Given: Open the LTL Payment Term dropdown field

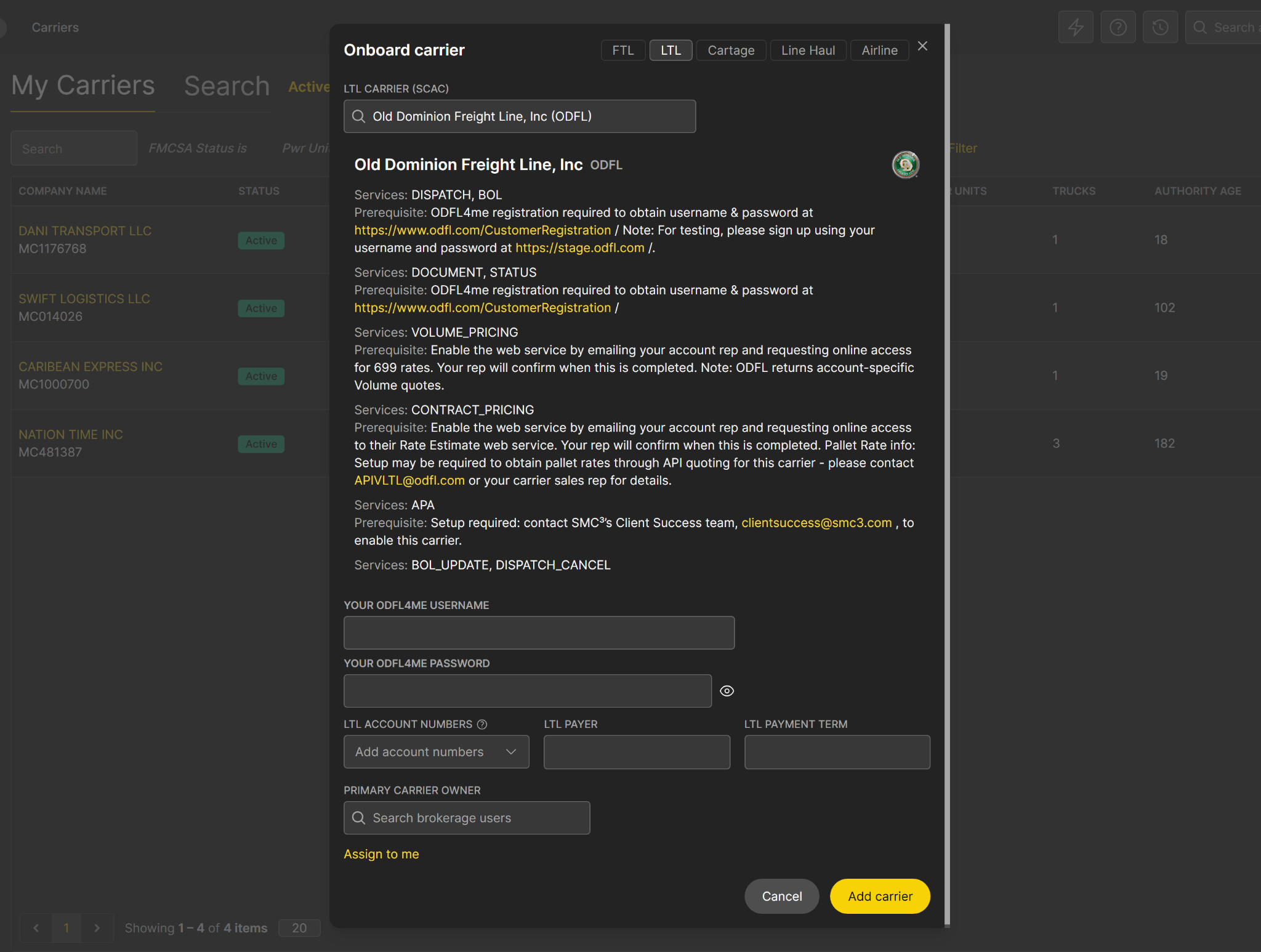Looking at the screenshot, I should click(x=837, y=752).
